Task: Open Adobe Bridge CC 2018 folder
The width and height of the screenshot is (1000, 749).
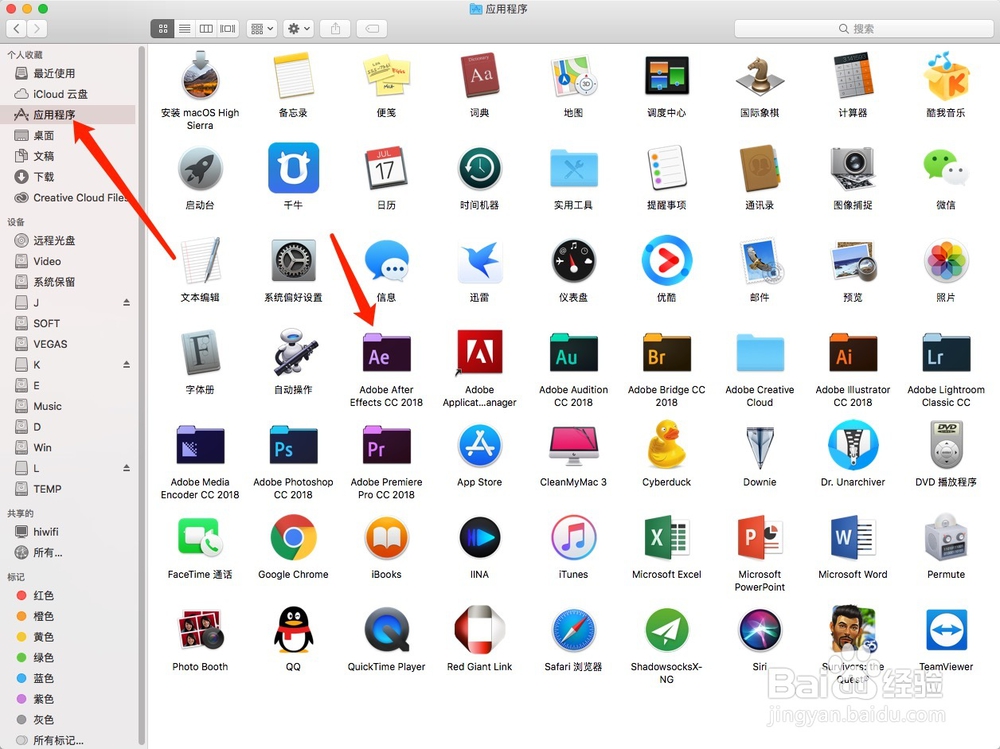Action: click(666, 353)
